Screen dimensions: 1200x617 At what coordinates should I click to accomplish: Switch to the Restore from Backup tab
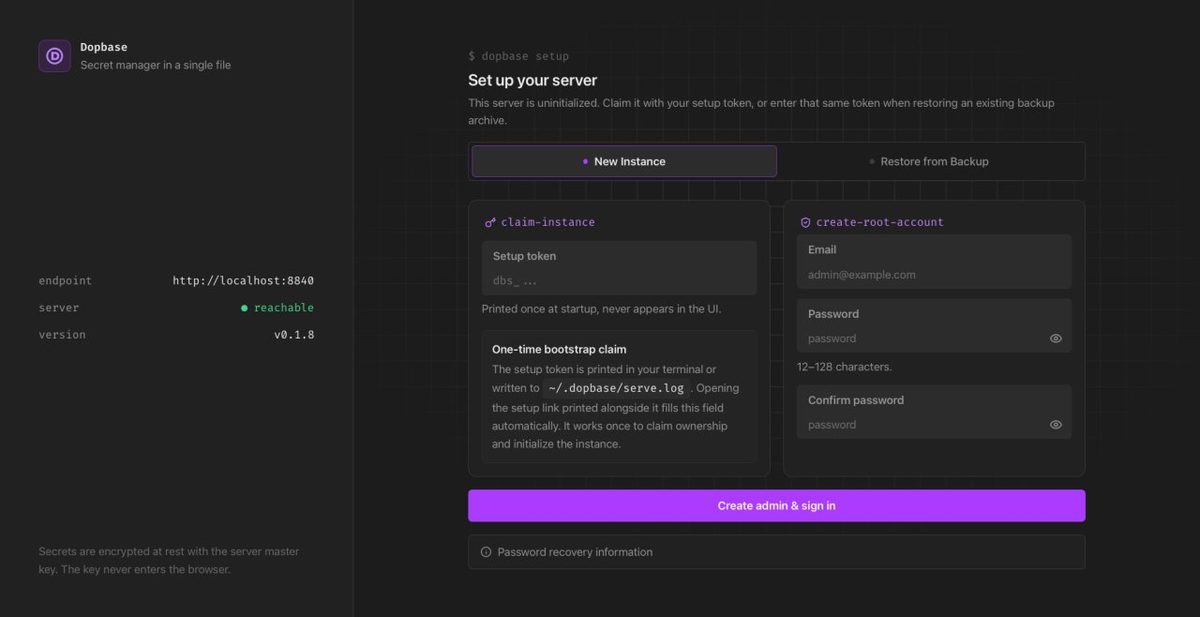click(929, 161)
